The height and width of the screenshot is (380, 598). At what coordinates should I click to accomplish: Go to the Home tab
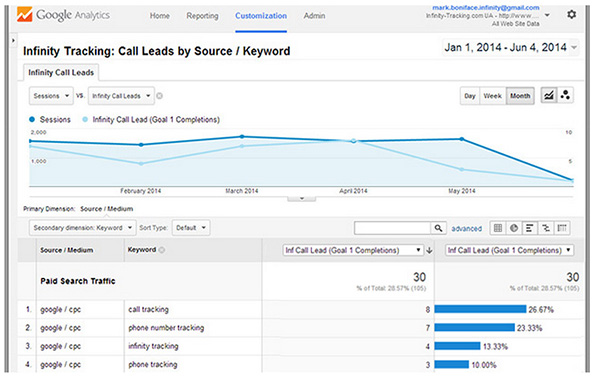pyautogui.click(x=159, y=16)
